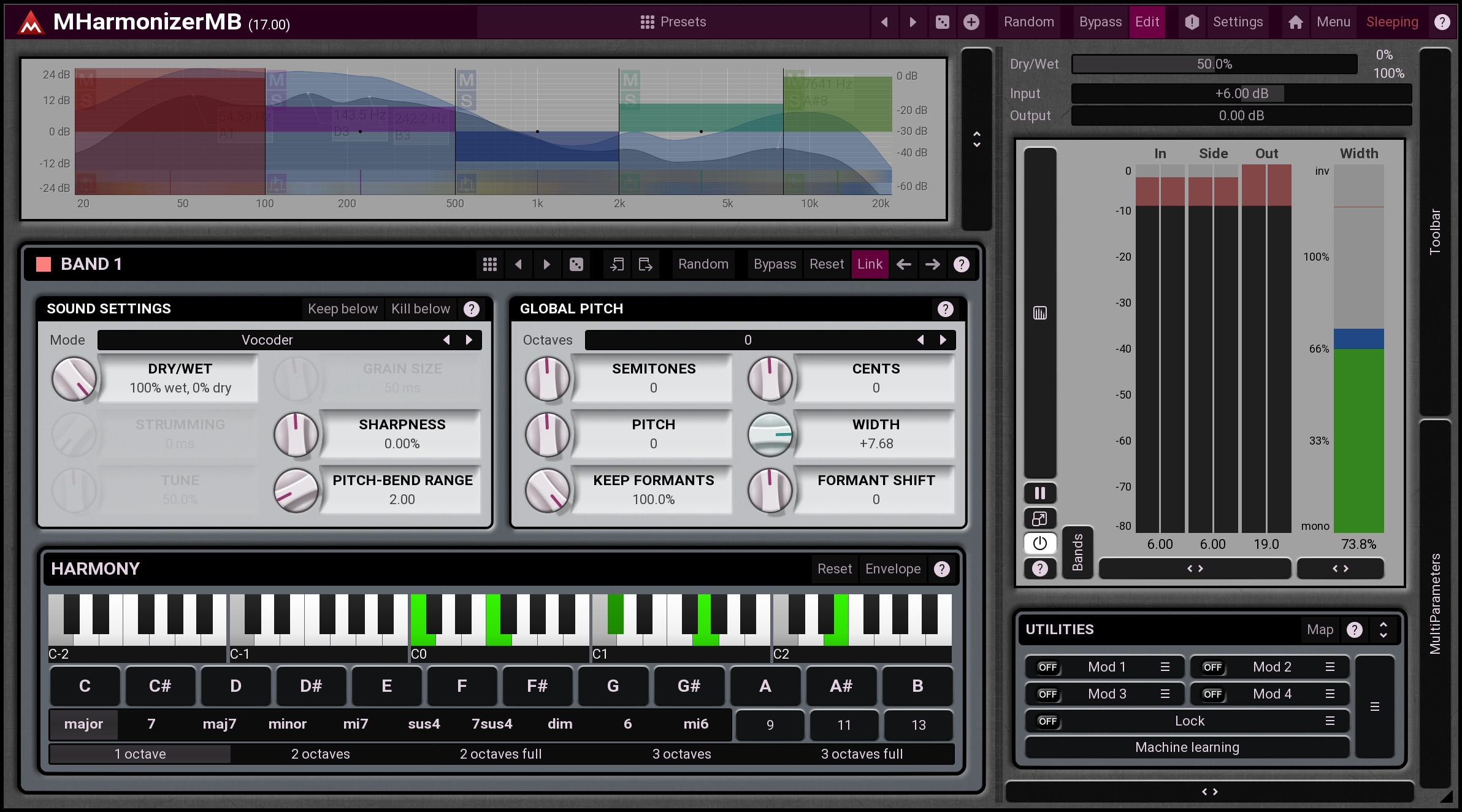Click the copy band settings icon

(617, 264)
